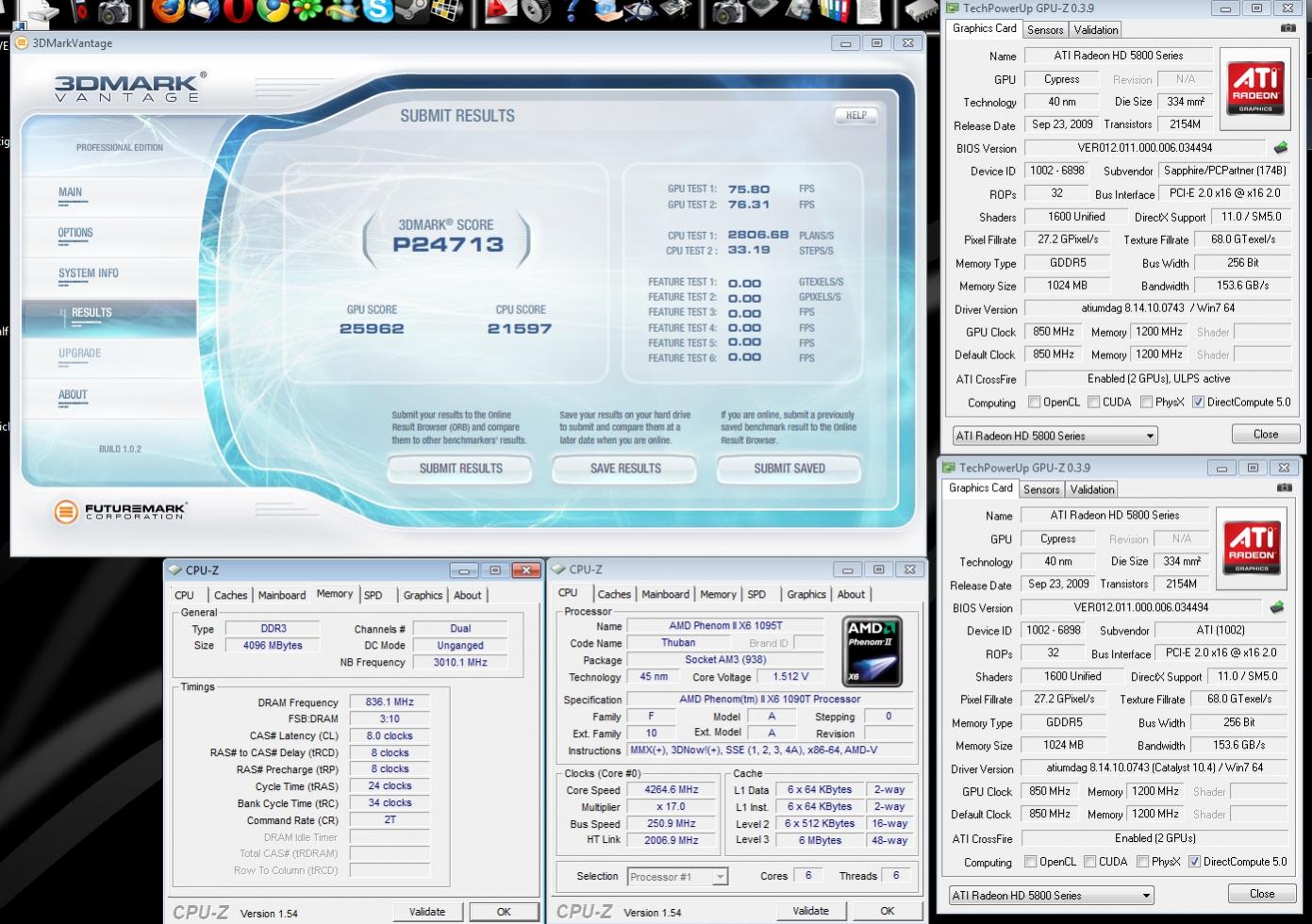Toggle DirectCompute 5.0 checkbox in lower GPU-Z
This screenshot has width=1312, height=924.
tap(1194, 862)
